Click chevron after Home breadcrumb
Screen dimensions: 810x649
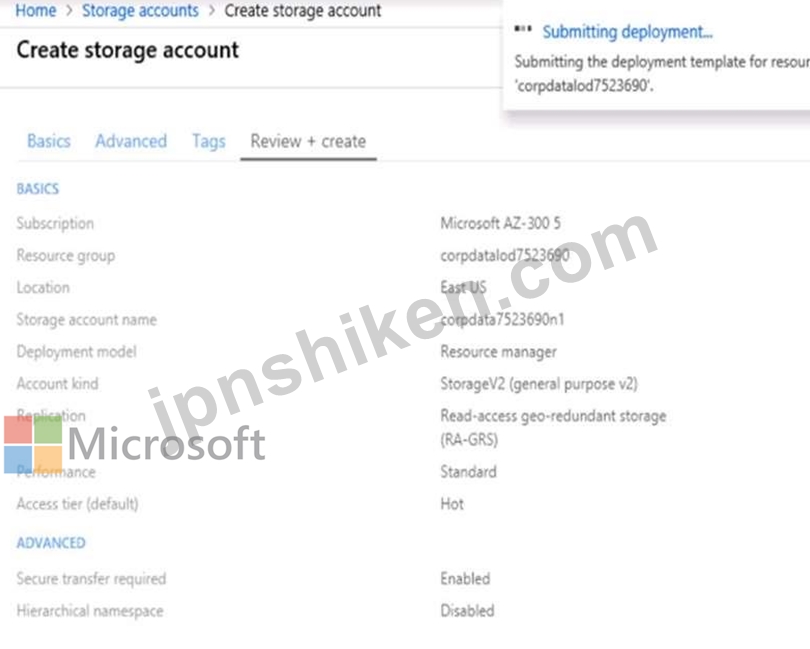pyautogui.click(x=69, y=10)
